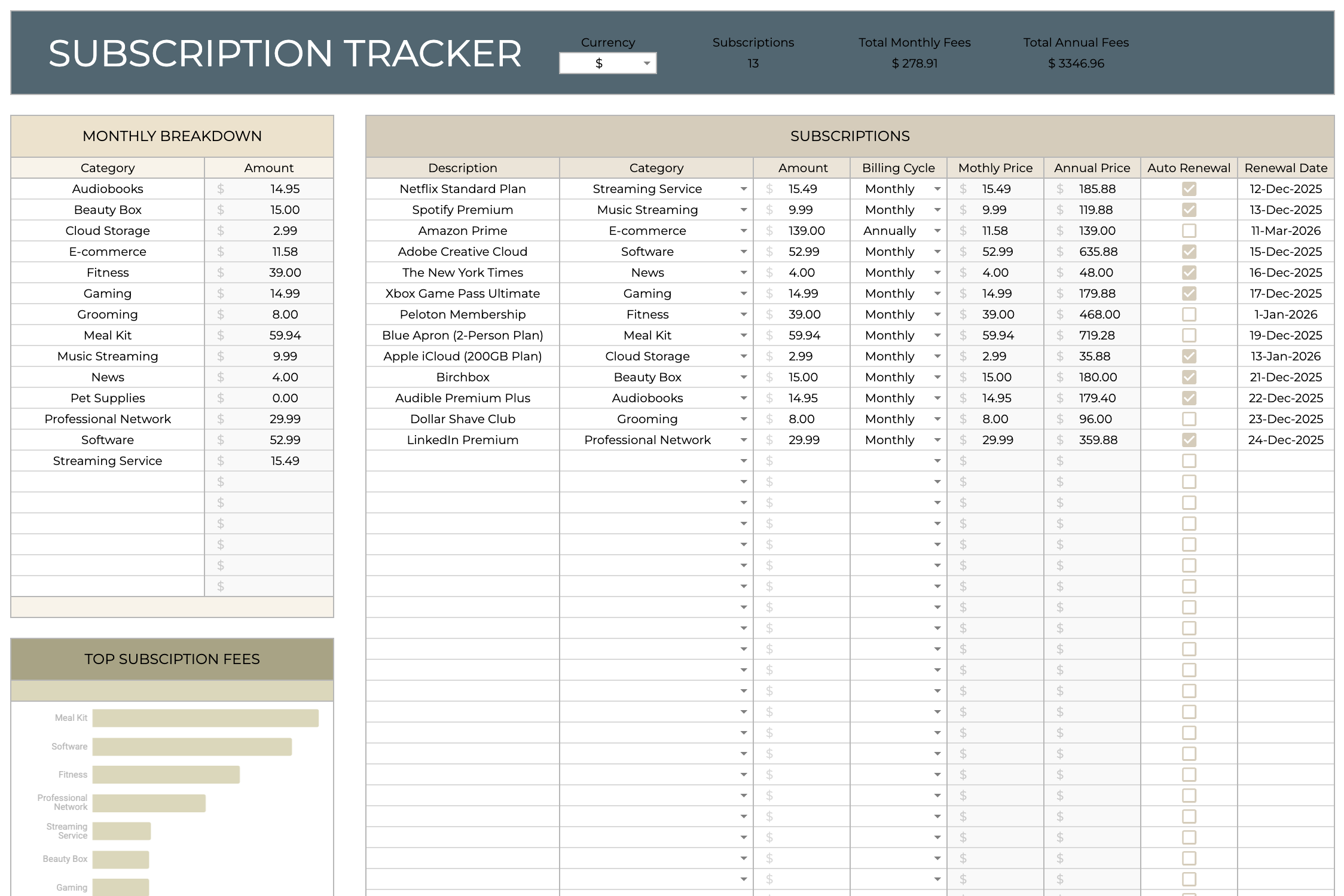Viewport: 1344px width, 896px height.
Task: Open the Category dropdown for Netflix Standard Plan
Action: point(744,189)
